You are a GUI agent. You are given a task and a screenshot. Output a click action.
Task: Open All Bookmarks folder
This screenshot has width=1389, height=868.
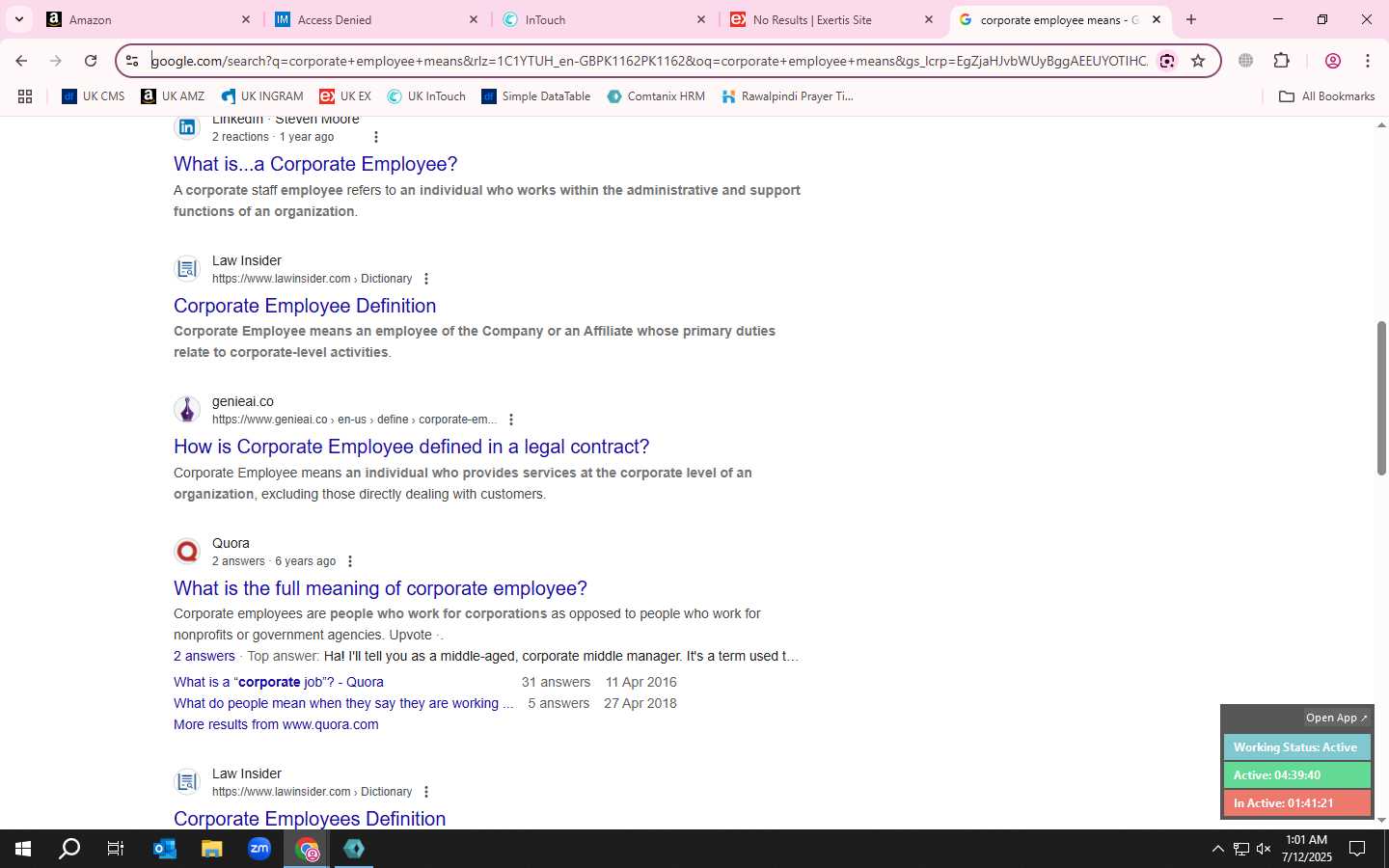(1326, 96)
